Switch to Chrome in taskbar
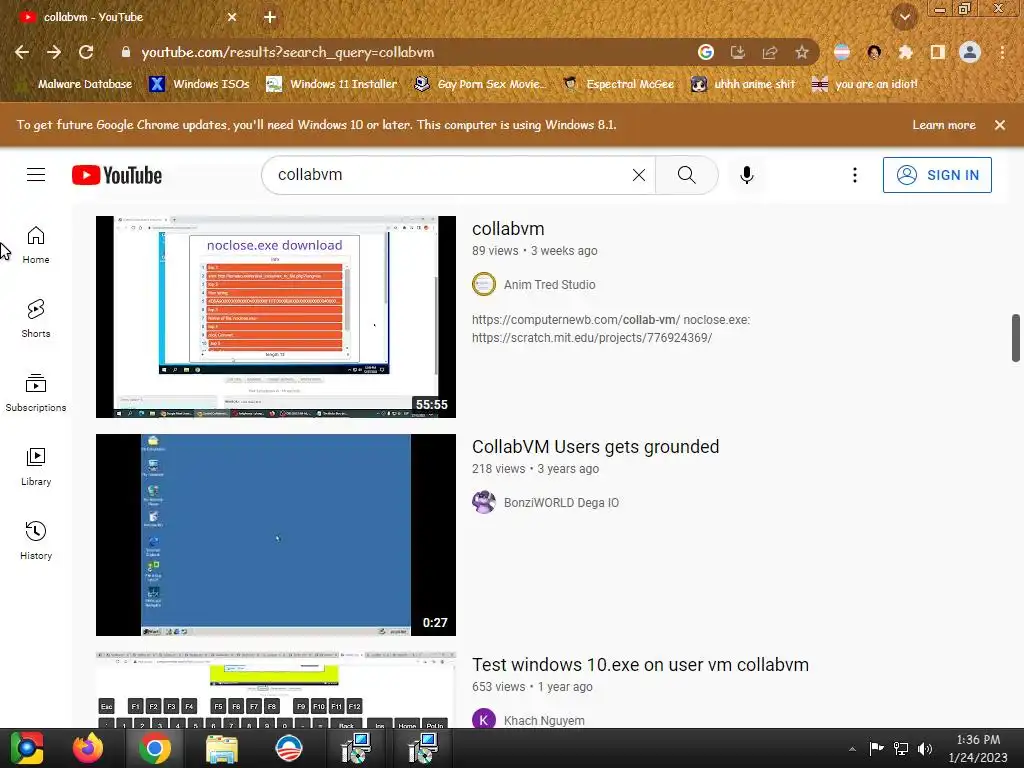 point(155,748)
